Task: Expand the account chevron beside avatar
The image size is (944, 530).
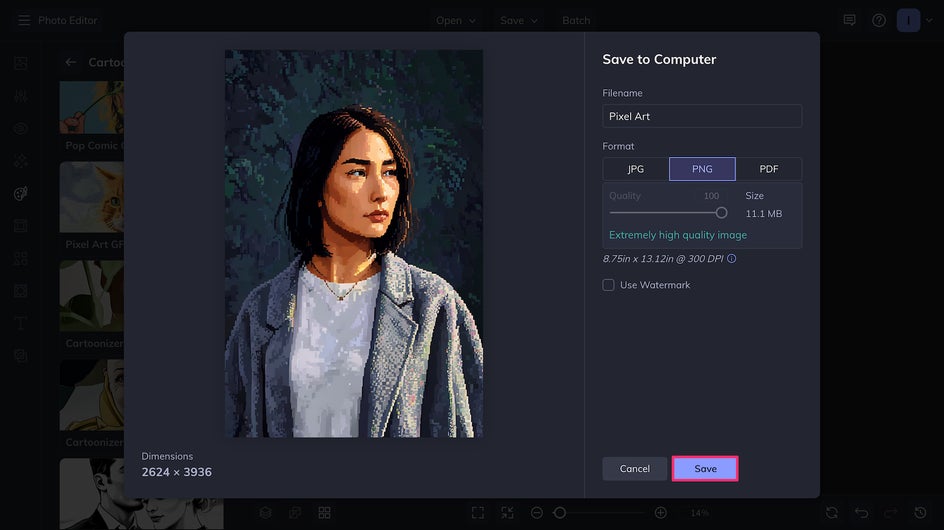Action: point(930,20)
